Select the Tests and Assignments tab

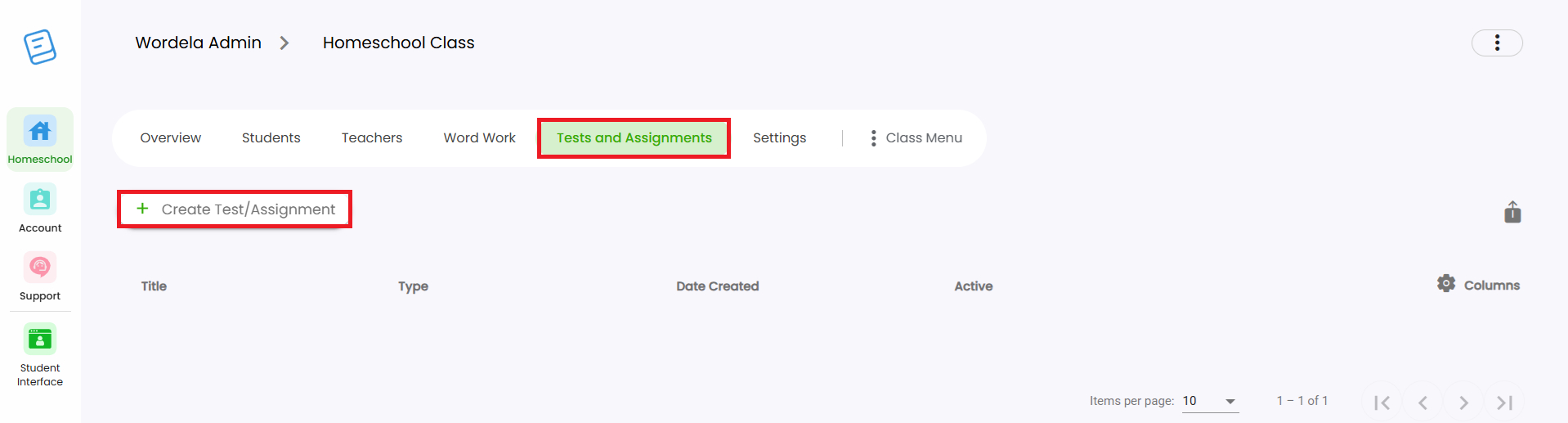tap(634, 138)
